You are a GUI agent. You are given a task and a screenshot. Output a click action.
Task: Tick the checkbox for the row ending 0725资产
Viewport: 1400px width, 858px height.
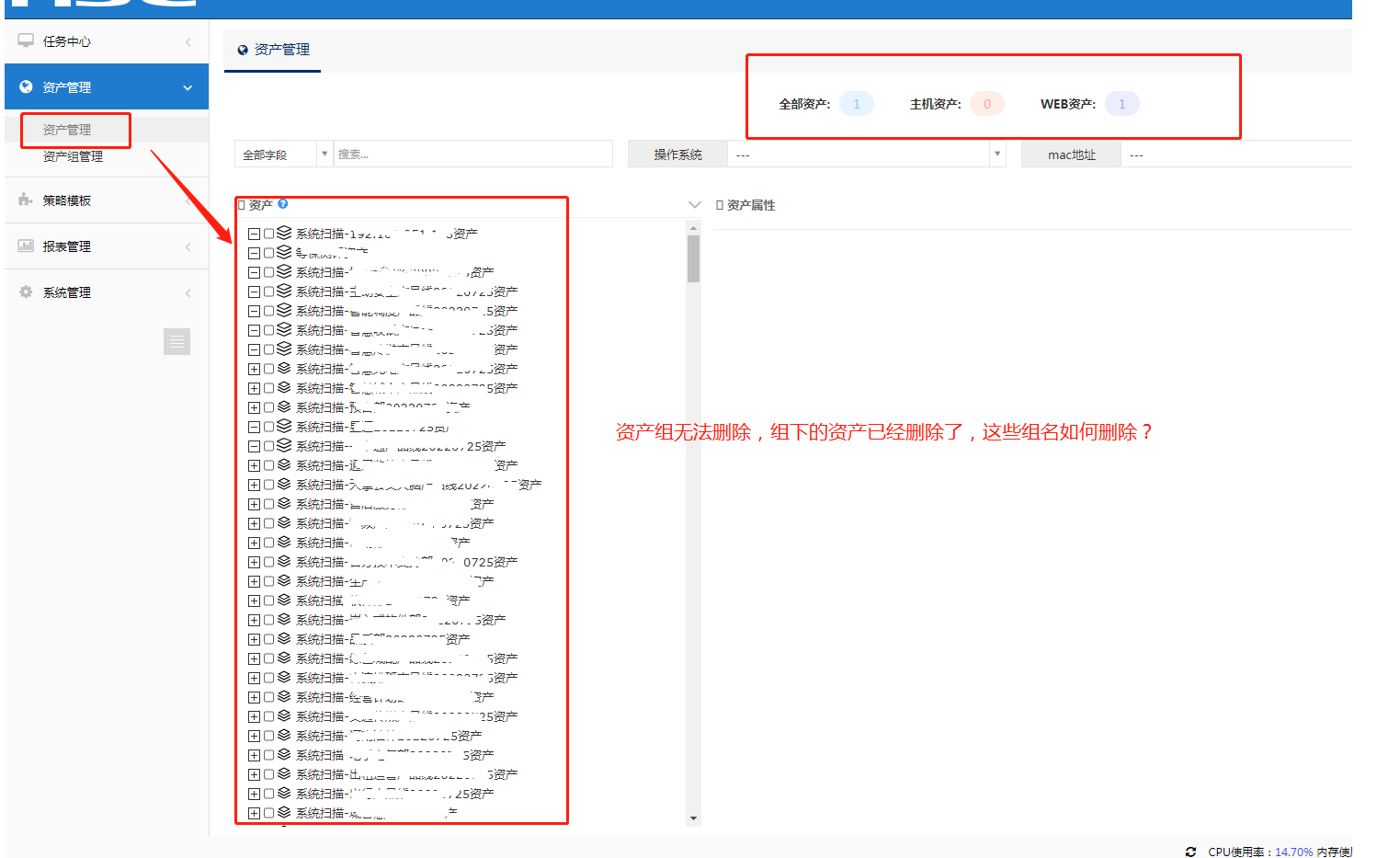pyautogui.click(x=268, y=562)
